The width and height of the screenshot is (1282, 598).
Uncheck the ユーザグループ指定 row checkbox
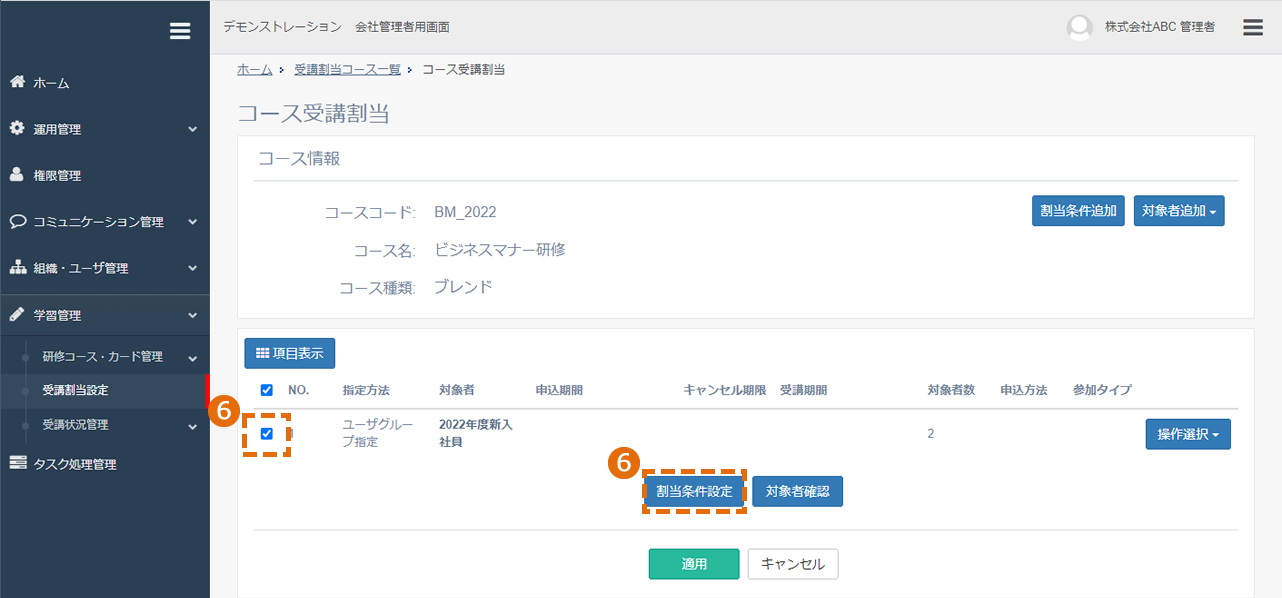click(266, 433)
